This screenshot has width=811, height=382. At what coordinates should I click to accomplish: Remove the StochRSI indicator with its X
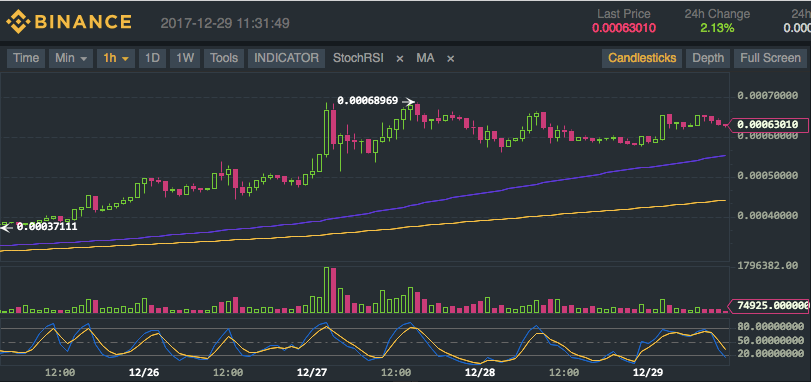(399, 58)
